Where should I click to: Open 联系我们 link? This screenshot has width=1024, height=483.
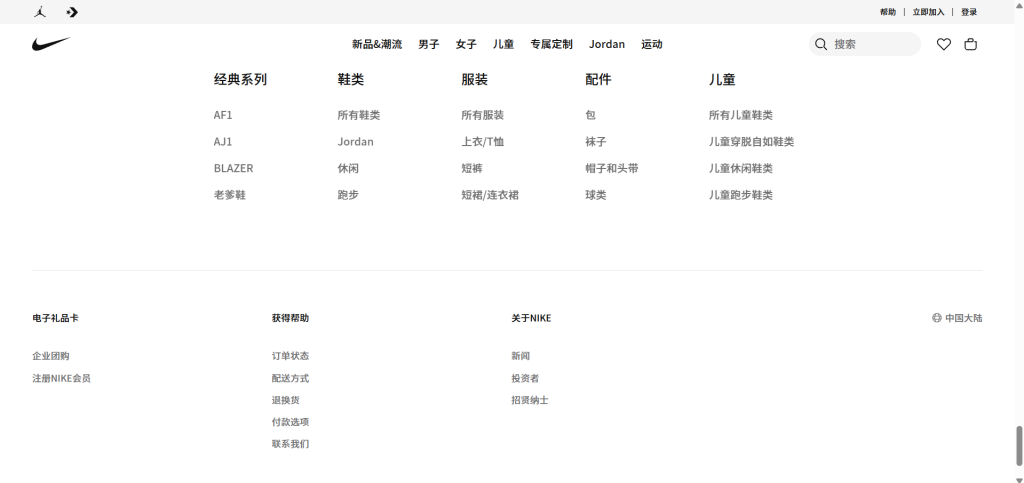(290, 444)
